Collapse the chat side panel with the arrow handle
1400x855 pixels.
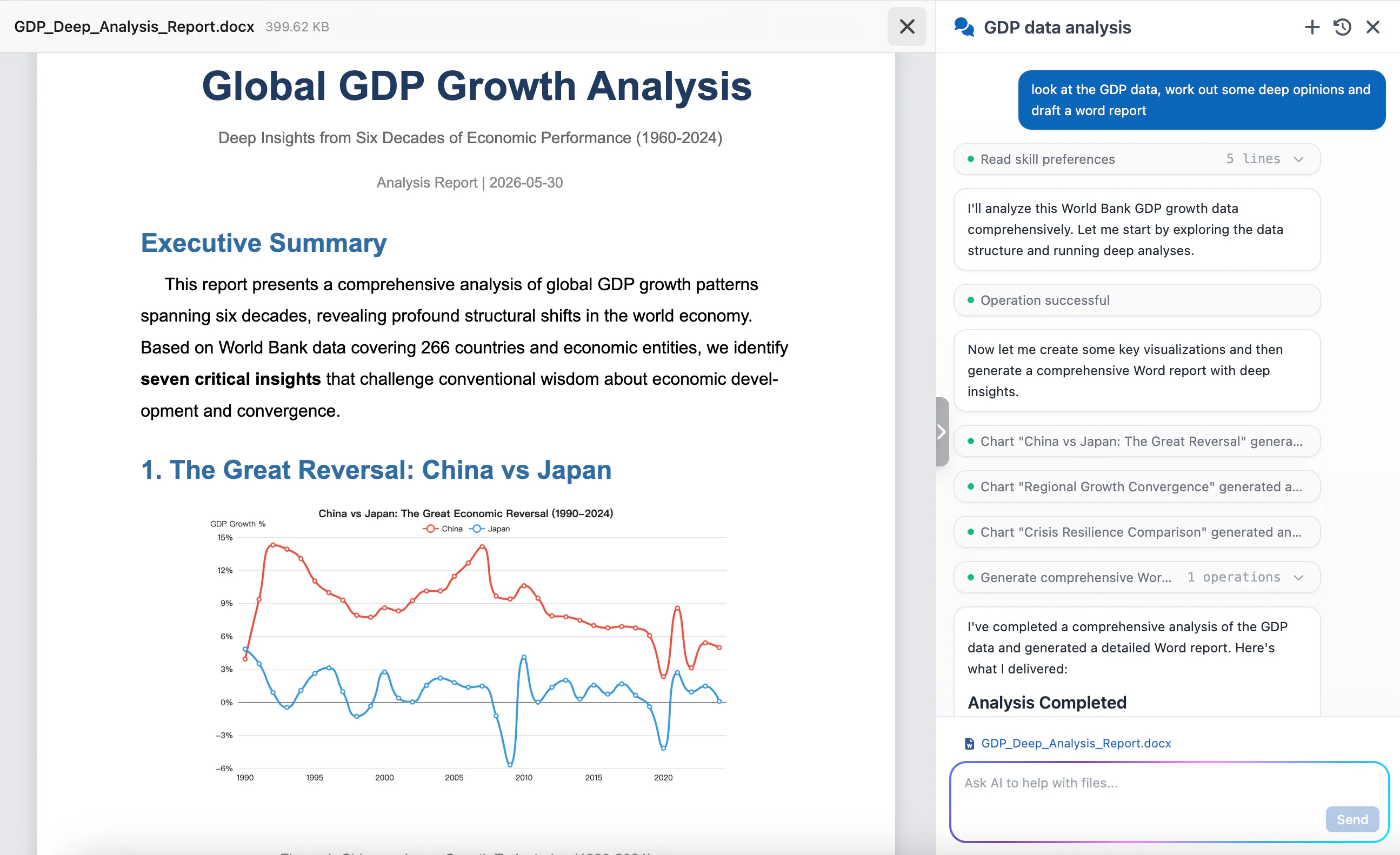[x=942, y=432]
